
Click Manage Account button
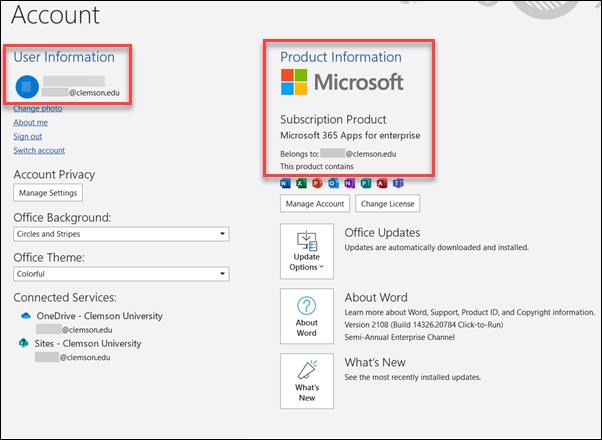tap(315, 203)
